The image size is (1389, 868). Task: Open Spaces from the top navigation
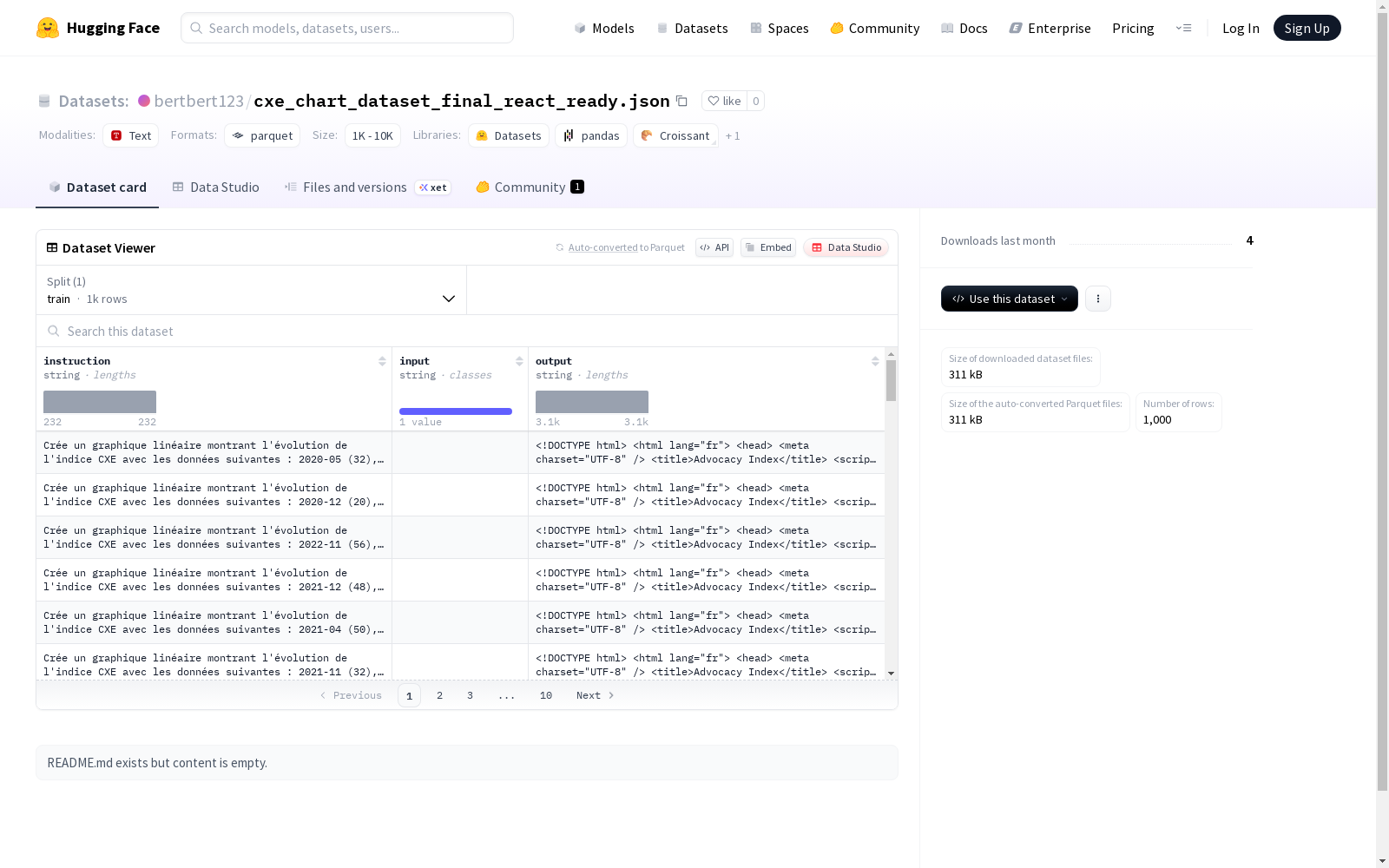pyautogui.click(x=780, y=28)
